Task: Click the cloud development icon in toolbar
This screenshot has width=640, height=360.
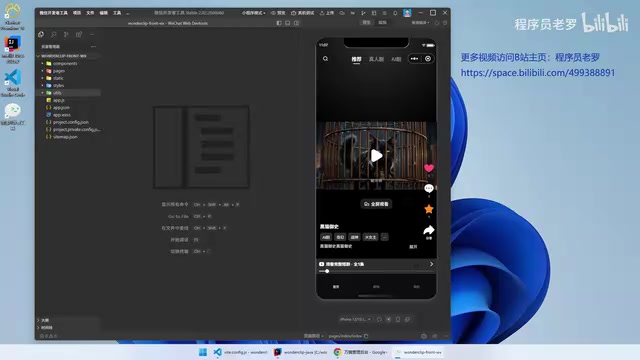Action: (342, 13)
